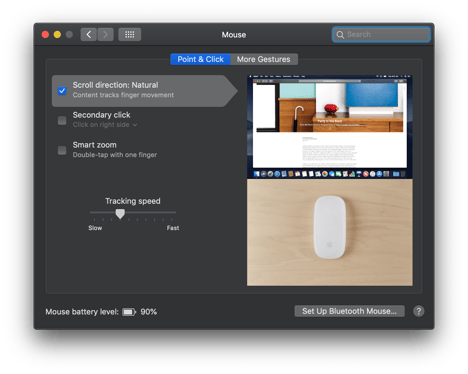The height and width of the screenshot is (374, 468).
Task: Click the Magic Mouse preview image
Action: (330, 232)
